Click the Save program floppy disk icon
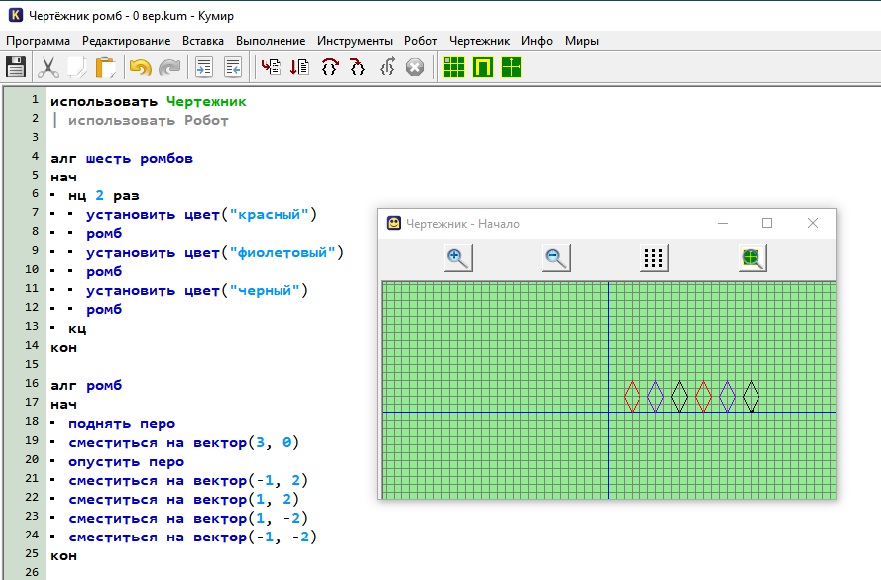881x580 pixels. coord(16,67)
